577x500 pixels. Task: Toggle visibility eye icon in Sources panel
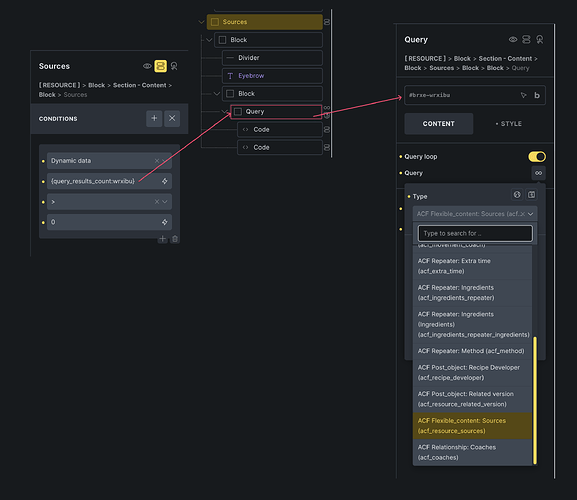click(x=147, y=66)
